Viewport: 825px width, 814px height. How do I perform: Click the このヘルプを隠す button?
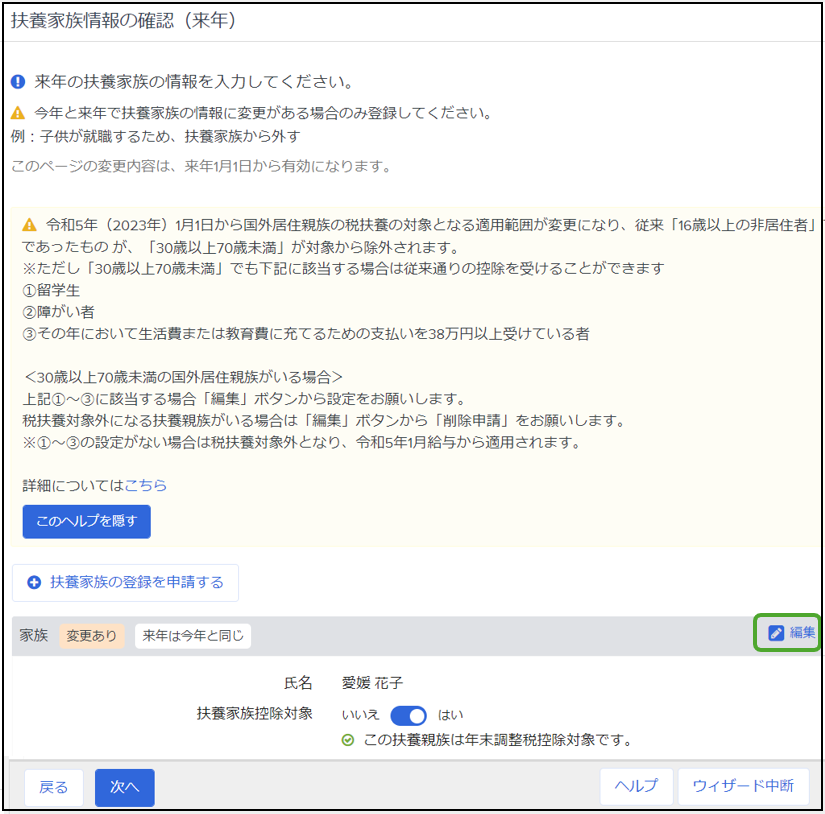click(x=87, y=521)
